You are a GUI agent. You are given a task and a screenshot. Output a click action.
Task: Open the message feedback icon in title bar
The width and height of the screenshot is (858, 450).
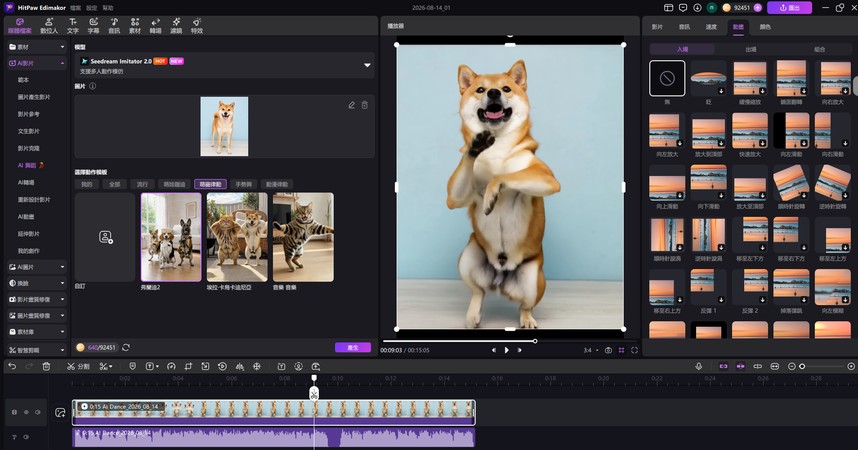click(683, 8)
